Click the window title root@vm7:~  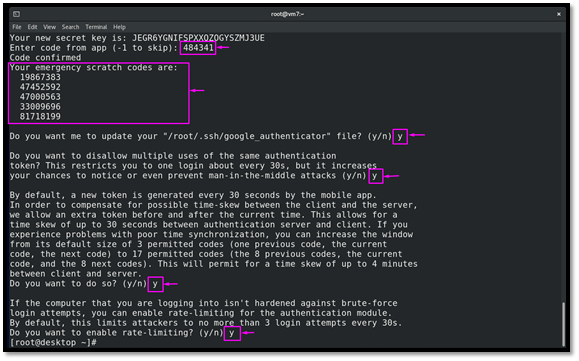click(287, 14)
